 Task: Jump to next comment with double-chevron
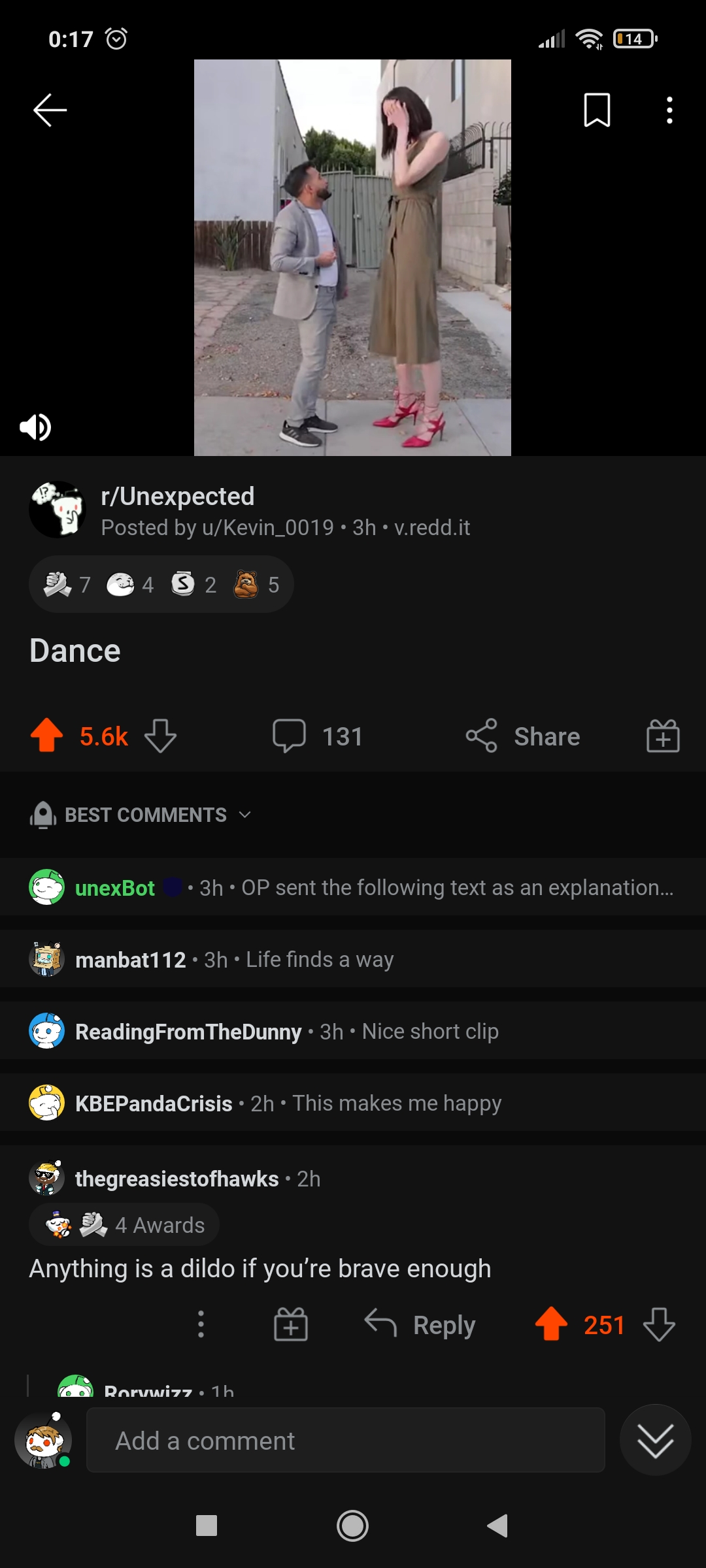coord(655,1441)
